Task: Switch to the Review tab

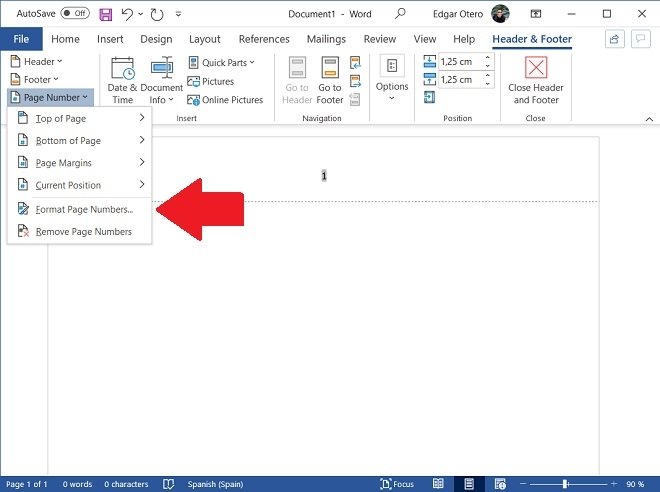Action: (380, 39)
